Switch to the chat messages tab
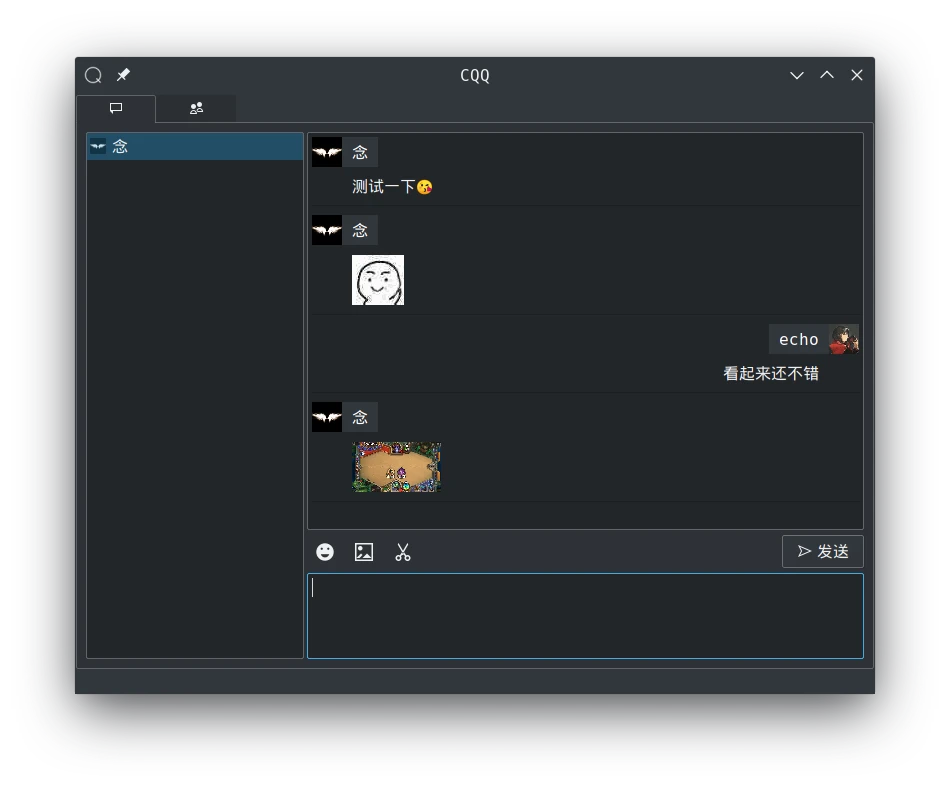The height and width of the screenshot is (787, 950). click(x=116, y=108)
